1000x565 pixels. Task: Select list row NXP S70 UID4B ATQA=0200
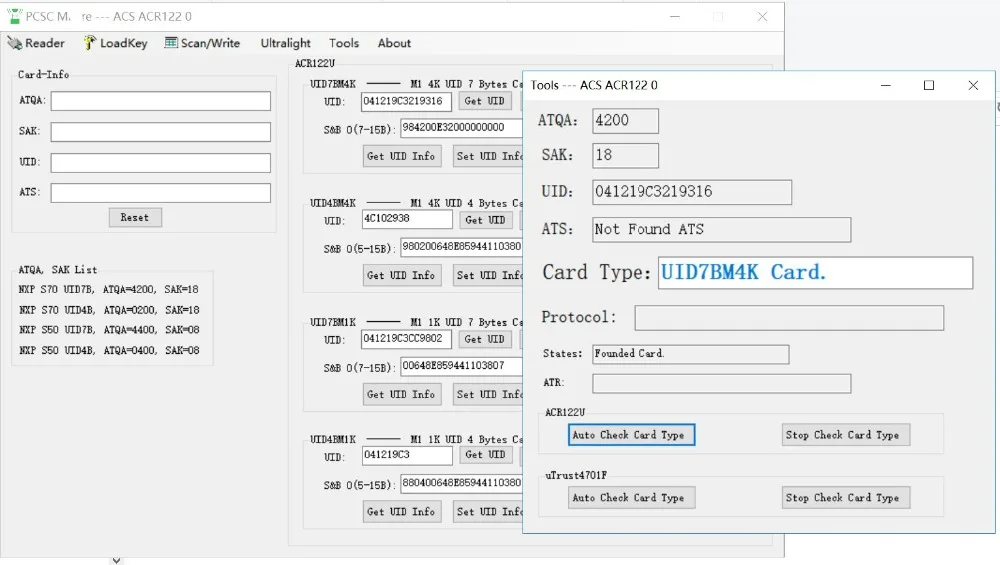(108, 310)
